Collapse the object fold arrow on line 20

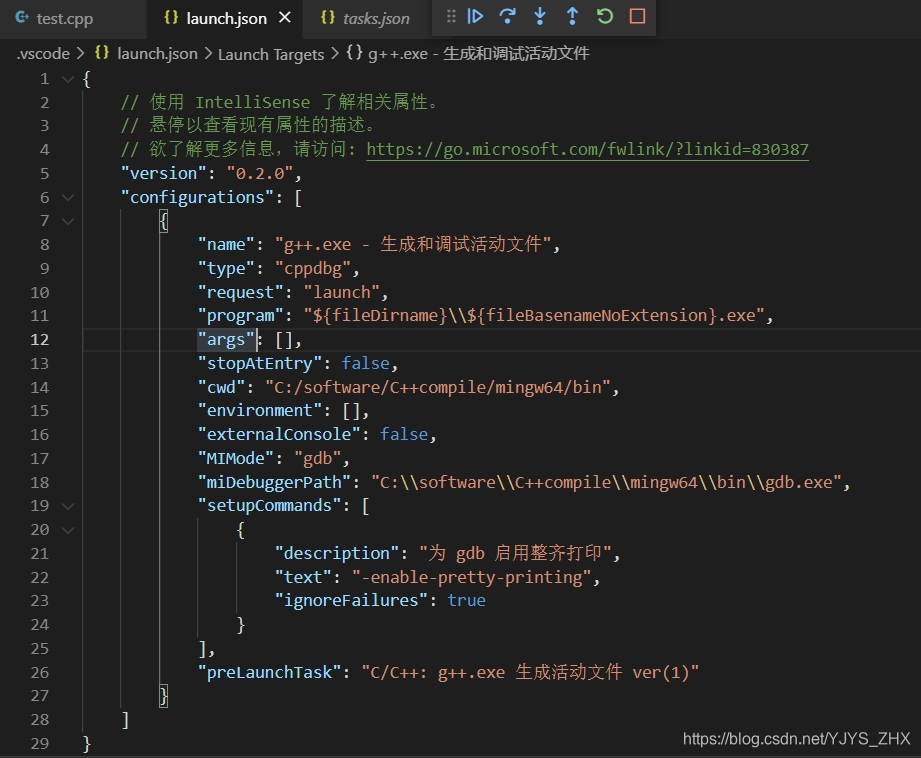point(68,530)
